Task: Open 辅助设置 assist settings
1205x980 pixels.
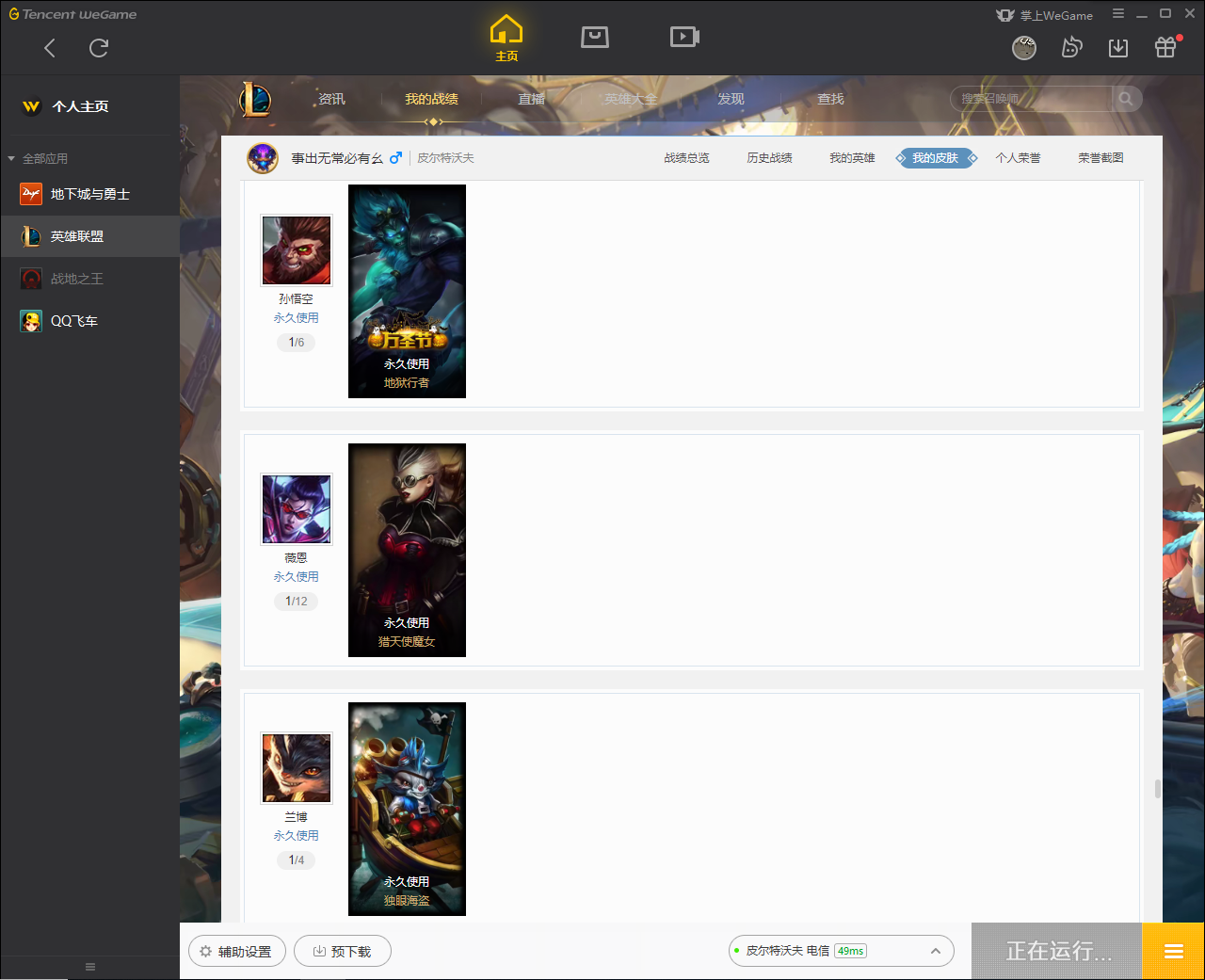Action: [x=236, y=951]
